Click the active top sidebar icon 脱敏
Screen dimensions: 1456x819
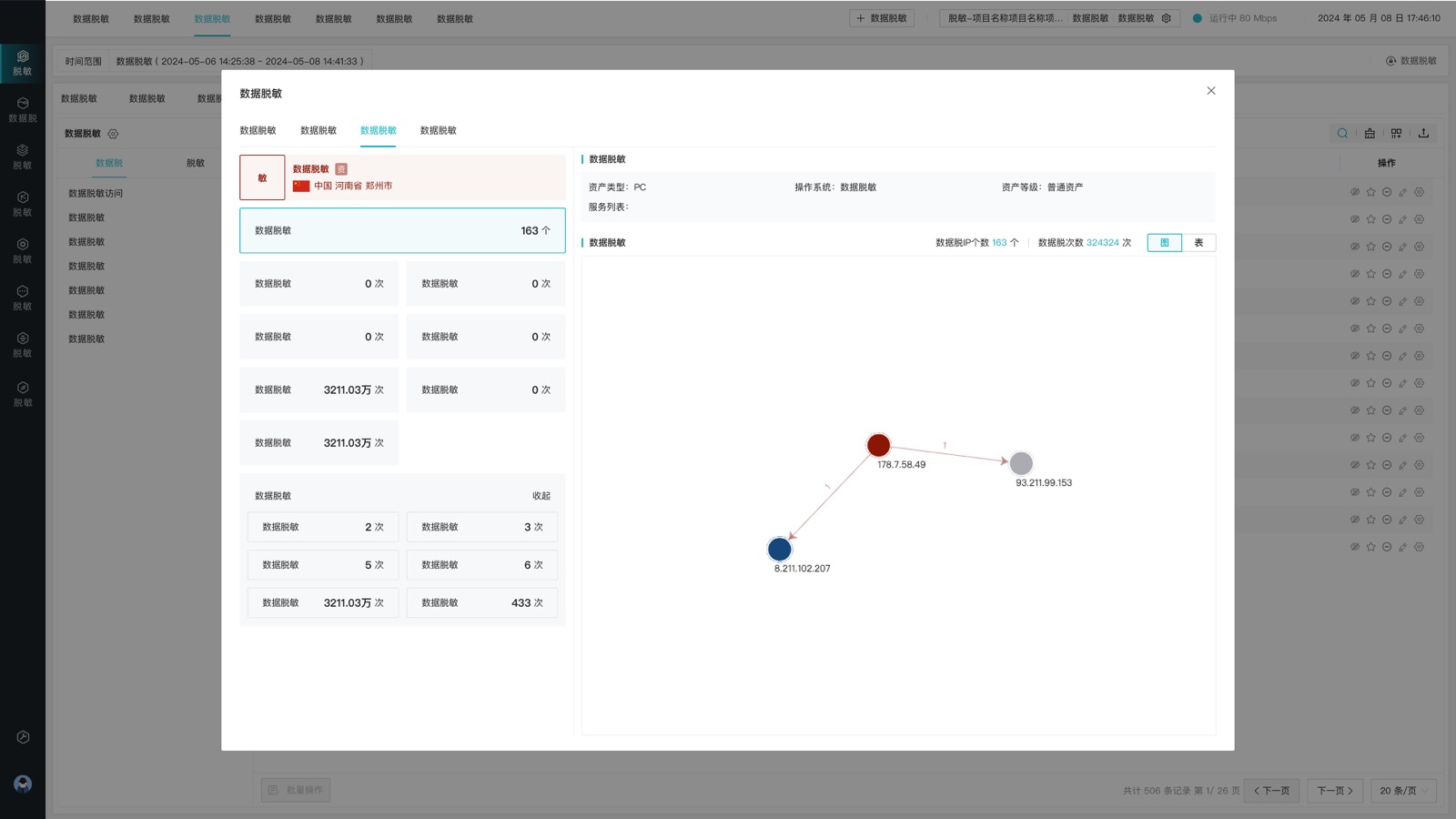pos(23,63)
